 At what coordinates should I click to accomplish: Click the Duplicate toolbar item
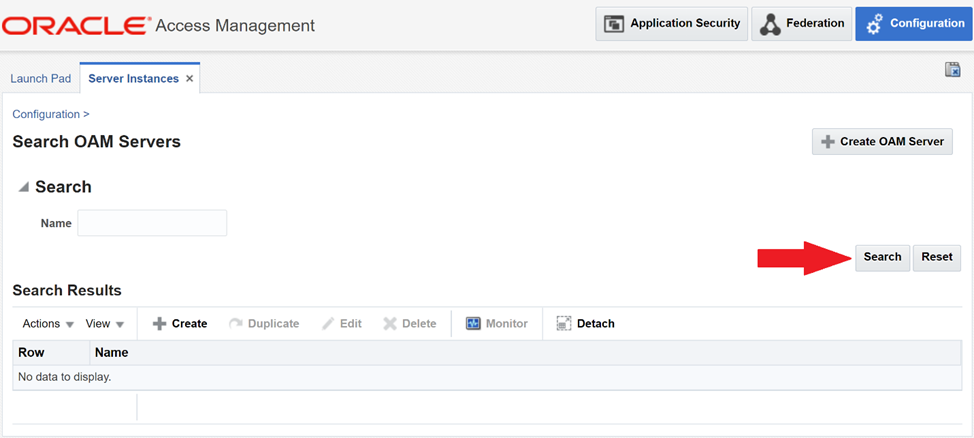[x=264, y=324]
